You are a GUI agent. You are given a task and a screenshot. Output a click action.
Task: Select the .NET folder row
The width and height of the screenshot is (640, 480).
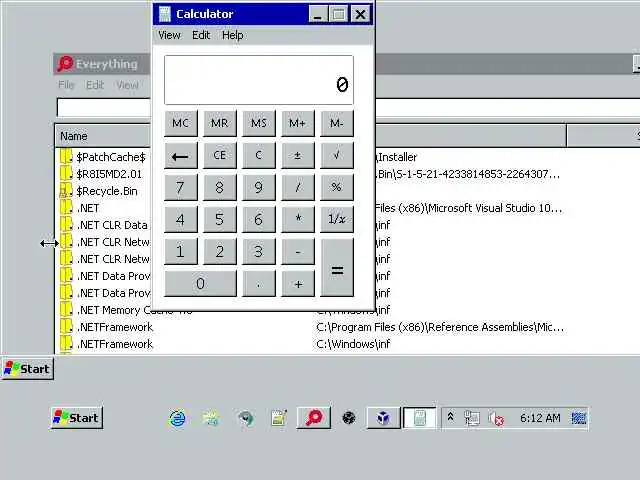[348, 208]
